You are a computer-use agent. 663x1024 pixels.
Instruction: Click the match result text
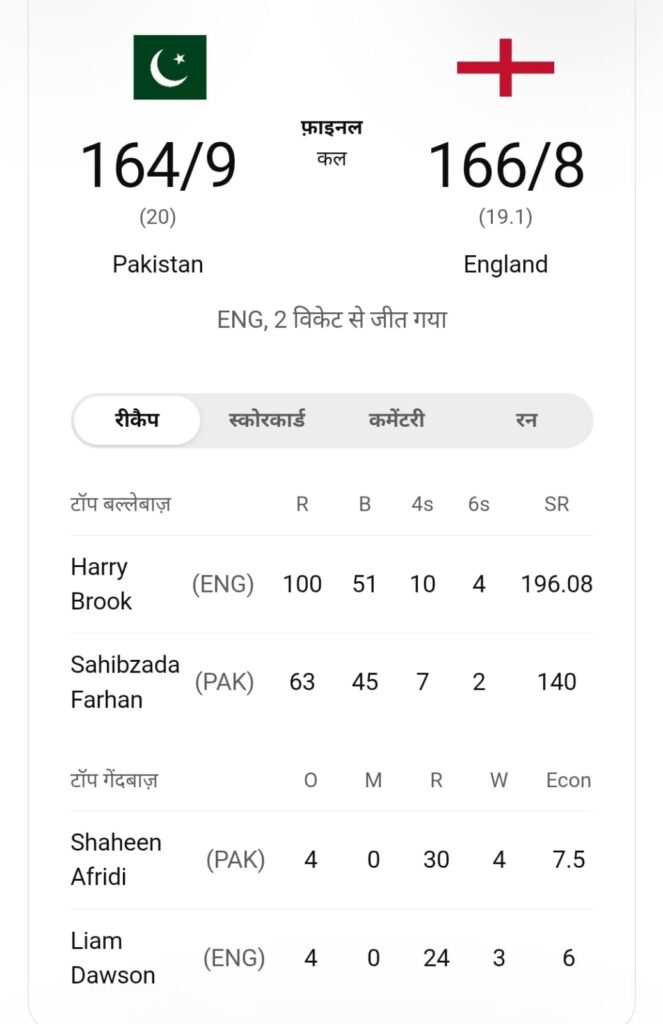pos(331,318)
